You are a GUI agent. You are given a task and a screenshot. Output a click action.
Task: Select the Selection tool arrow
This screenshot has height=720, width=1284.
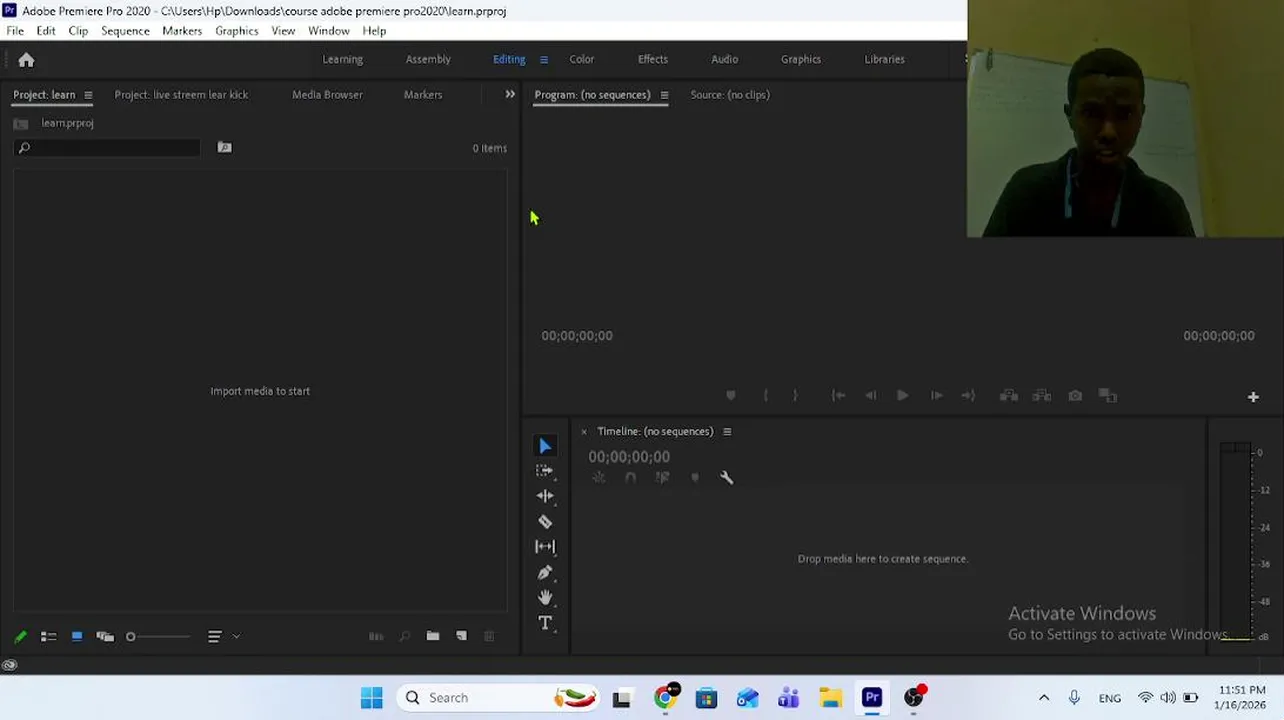tap(545, 446)
